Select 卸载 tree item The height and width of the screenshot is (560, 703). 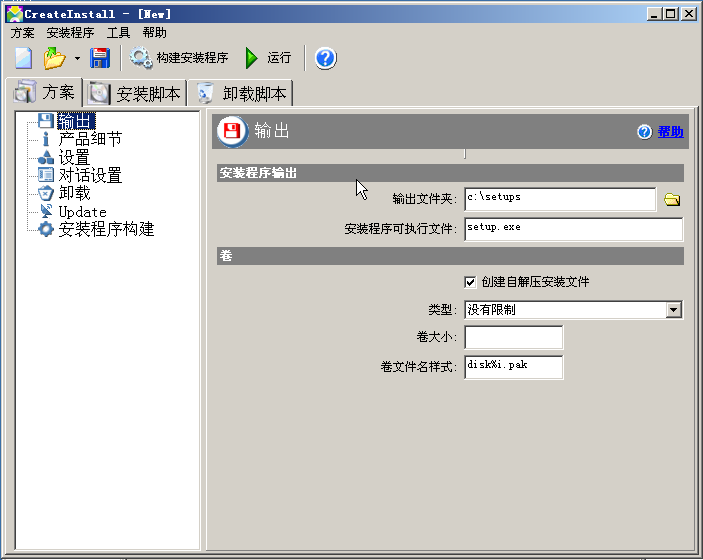click(74, 193)
